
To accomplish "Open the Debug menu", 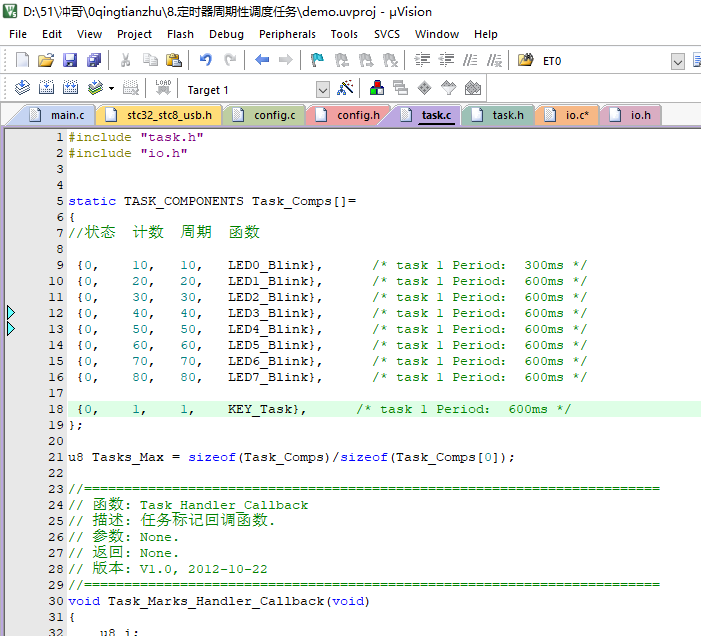I will click(226, 34).
